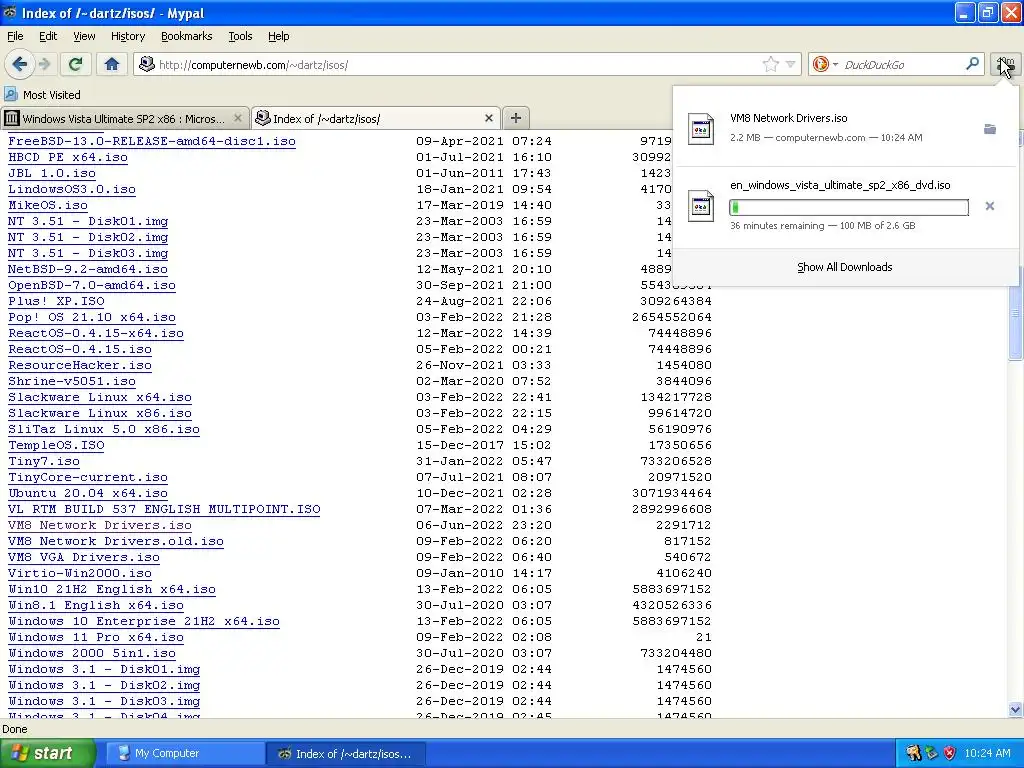1024x768 pixels.
Task: Open the File menu
Action: click(x=15, y=36)
